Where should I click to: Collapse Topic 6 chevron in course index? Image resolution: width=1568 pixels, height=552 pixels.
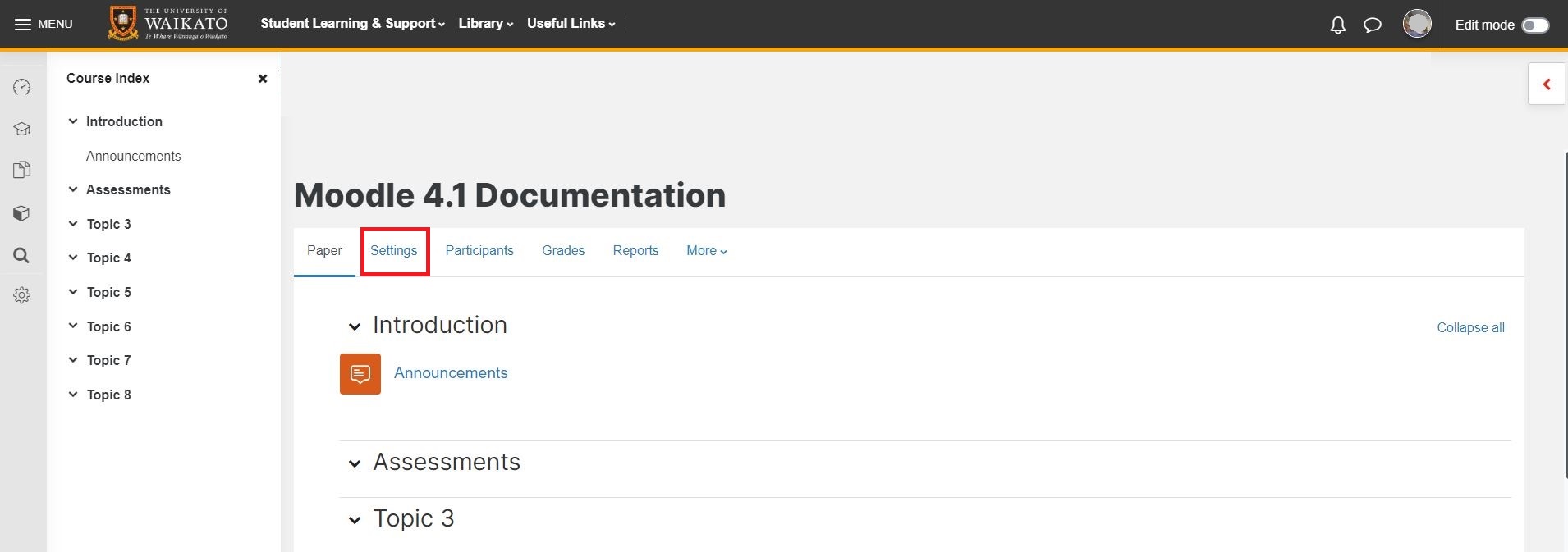[73, 326]
